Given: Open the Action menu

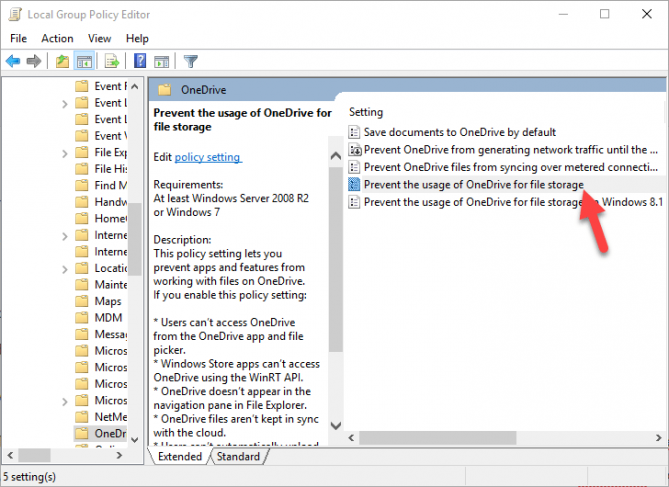Looking at the screenshot, I should tap(57, 38).
